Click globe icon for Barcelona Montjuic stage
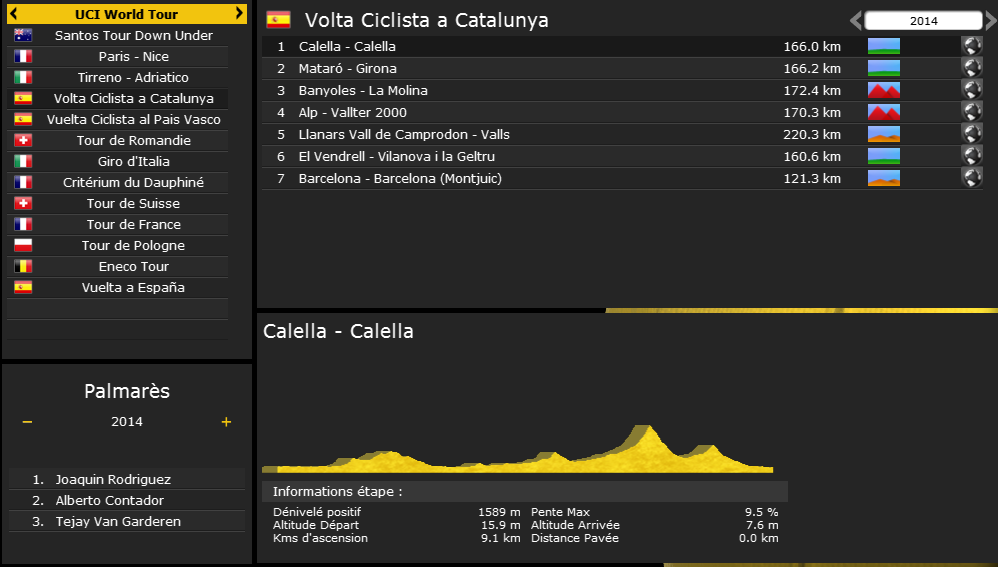The image size is (998, 567). coord(971,178)
